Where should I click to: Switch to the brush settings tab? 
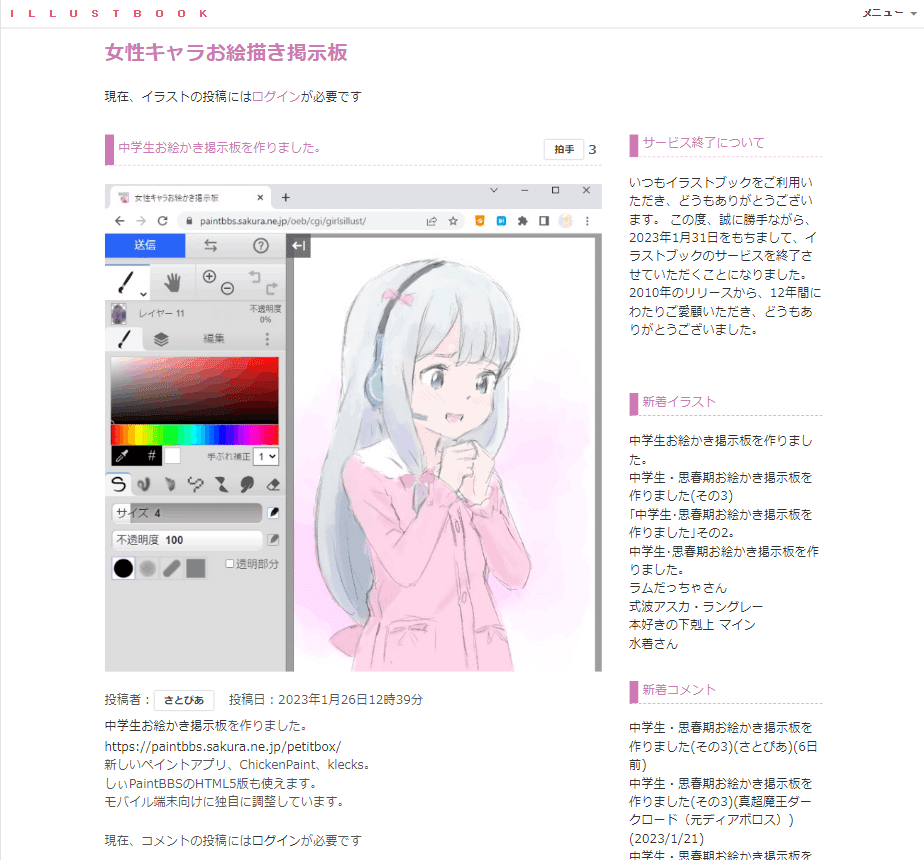coord(124,339)
